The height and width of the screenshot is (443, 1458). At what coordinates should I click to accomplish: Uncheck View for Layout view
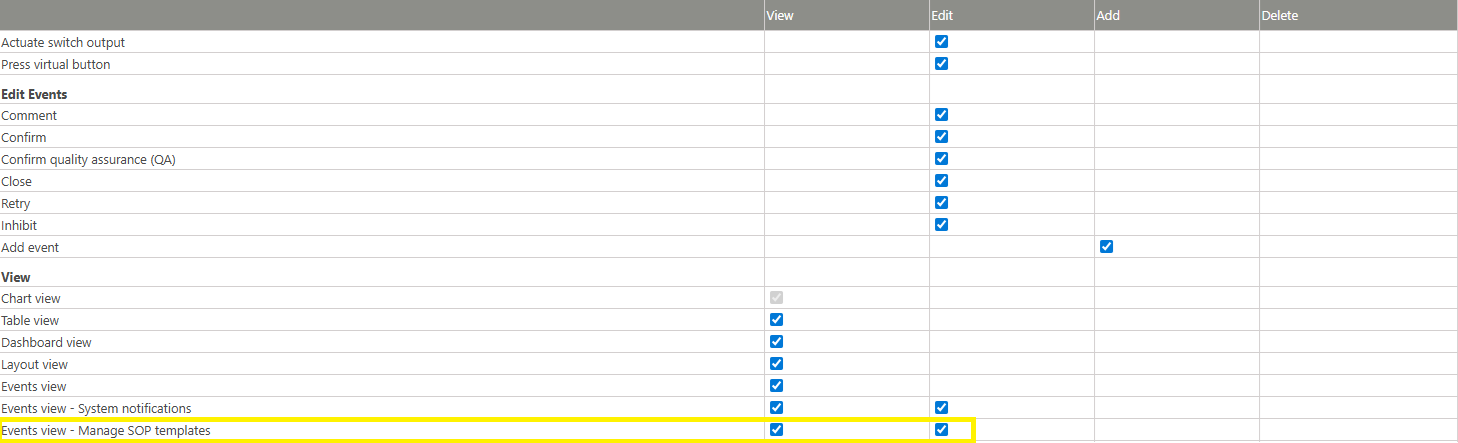pyautogui.click(x=777, y=364)
